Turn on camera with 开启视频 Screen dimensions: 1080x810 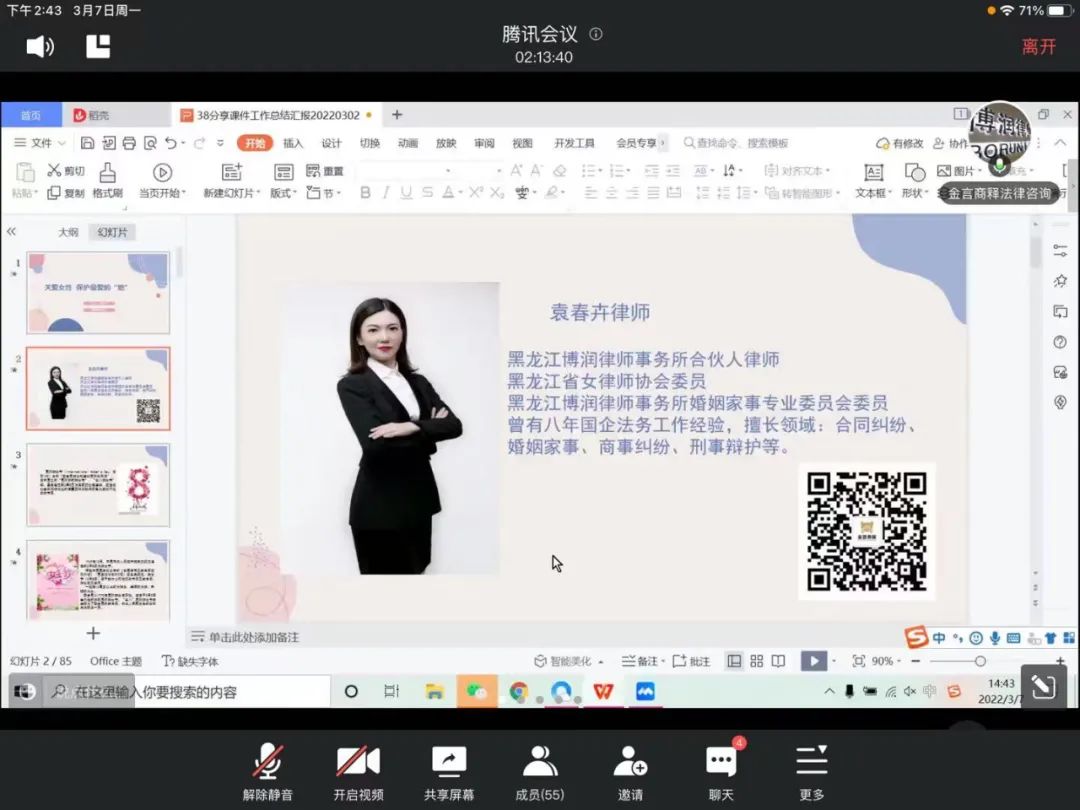358,771
